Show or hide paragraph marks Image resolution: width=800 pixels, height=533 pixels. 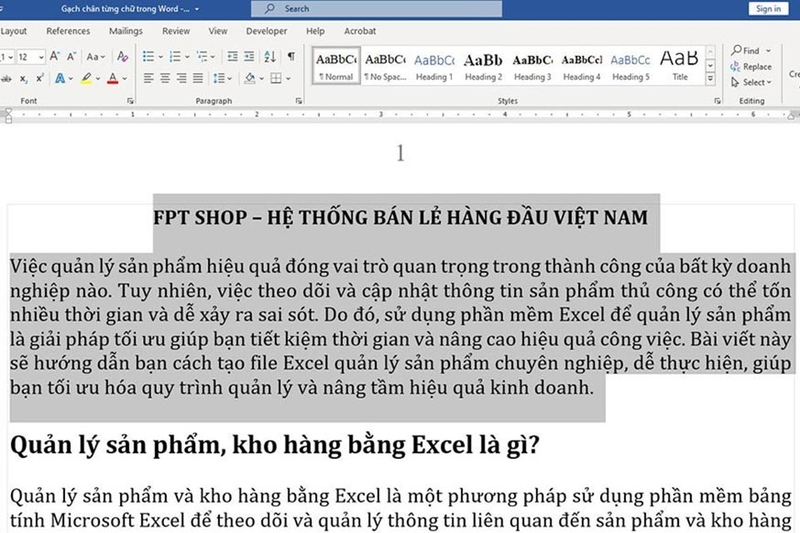[x=291, y=56]
